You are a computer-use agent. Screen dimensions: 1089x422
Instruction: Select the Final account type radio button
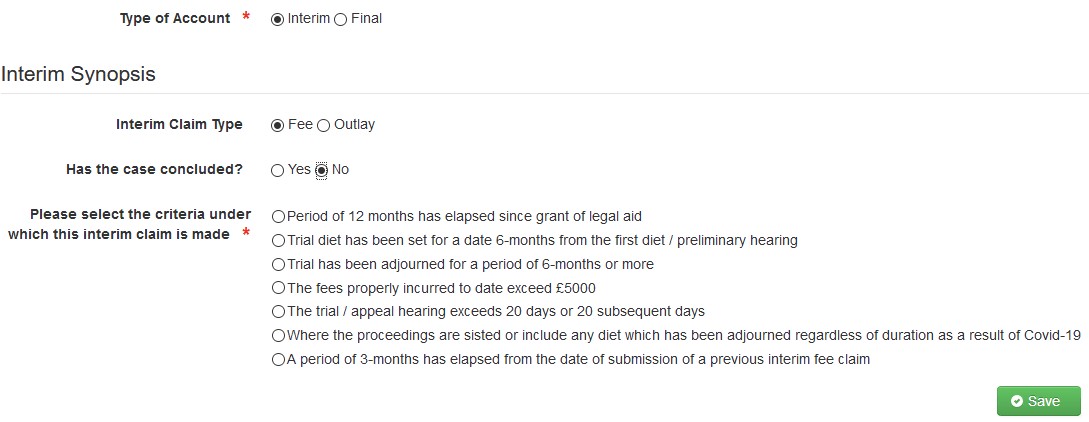[341, 19]
